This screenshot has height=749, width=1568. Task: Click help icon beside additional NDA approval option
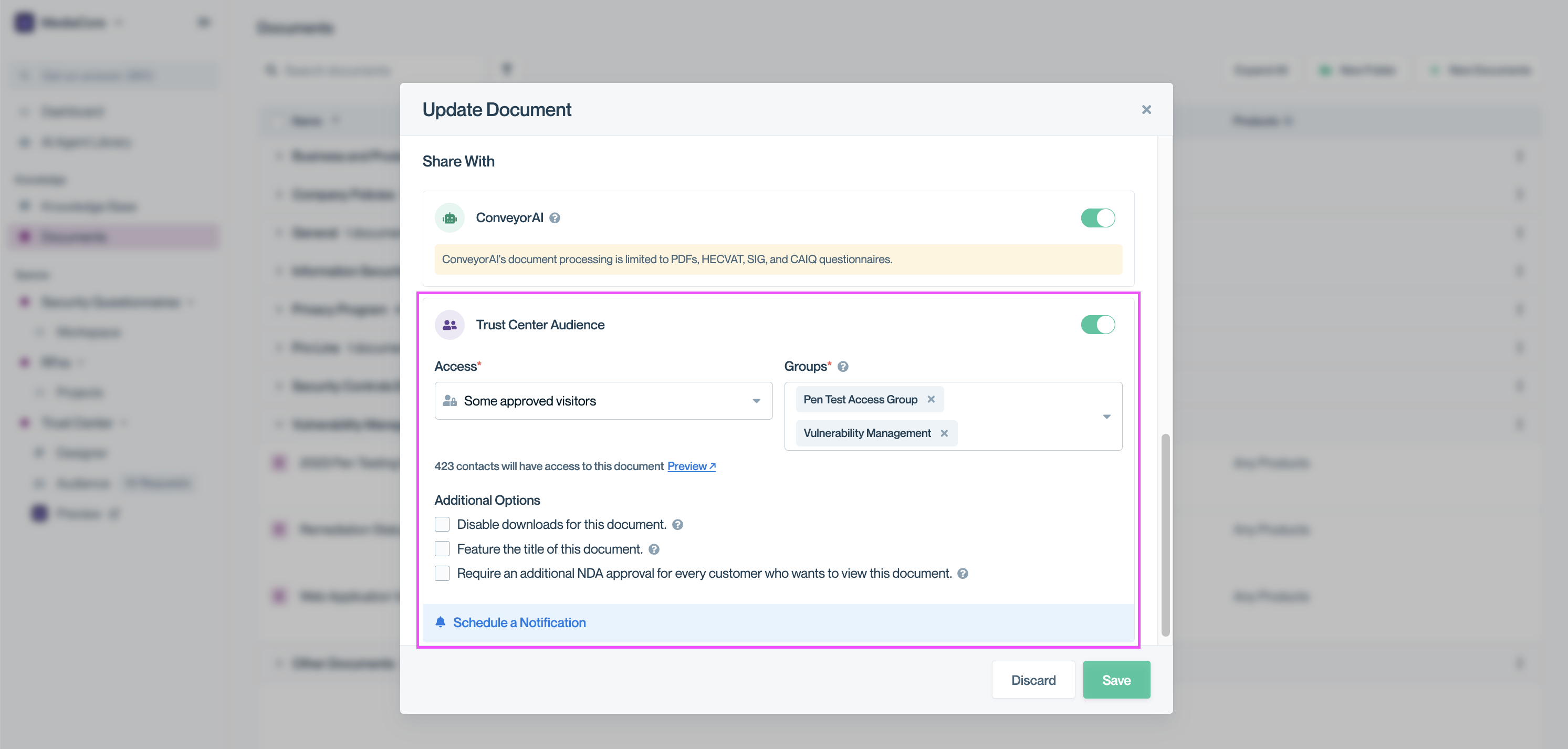[963, 574]
